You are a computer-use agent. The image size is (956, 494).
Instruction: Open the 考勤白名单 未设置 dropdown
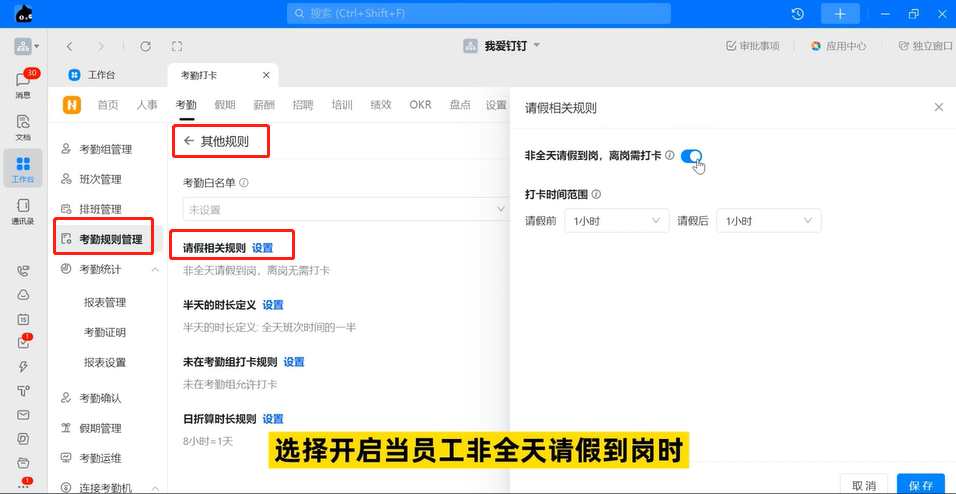coord(346,209)
